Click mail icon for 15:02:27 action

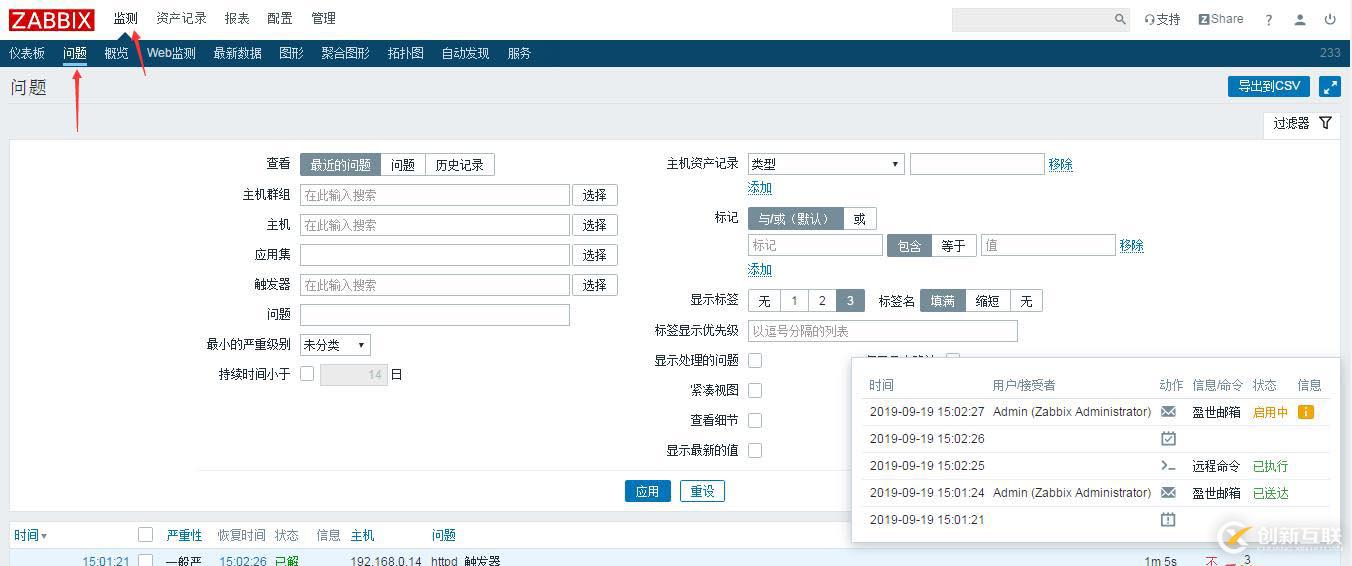point(1168,412)
